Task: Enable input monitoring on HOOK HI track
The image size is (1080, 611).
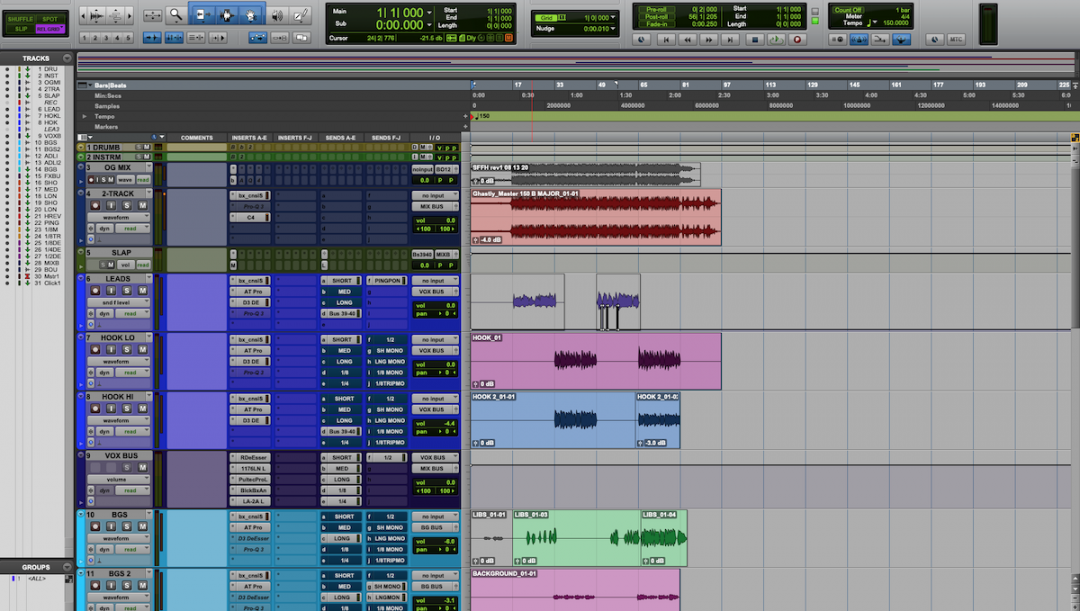Action: click(111, 408)
